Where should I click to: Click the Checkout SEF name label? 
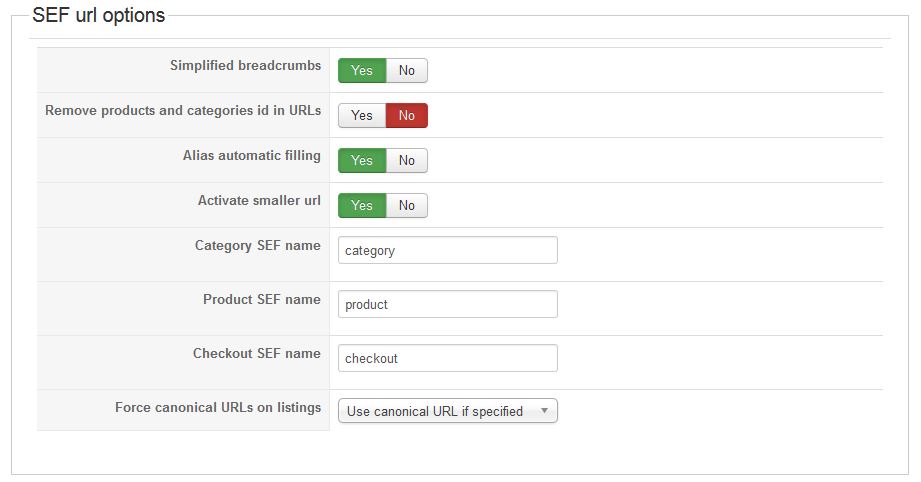point(257,354)
